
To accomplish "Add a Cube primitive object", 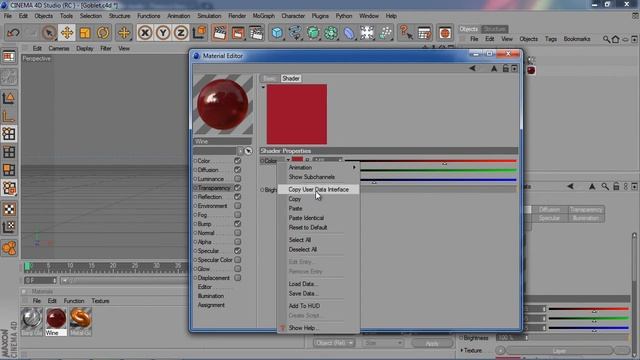I will pos(277,33).
